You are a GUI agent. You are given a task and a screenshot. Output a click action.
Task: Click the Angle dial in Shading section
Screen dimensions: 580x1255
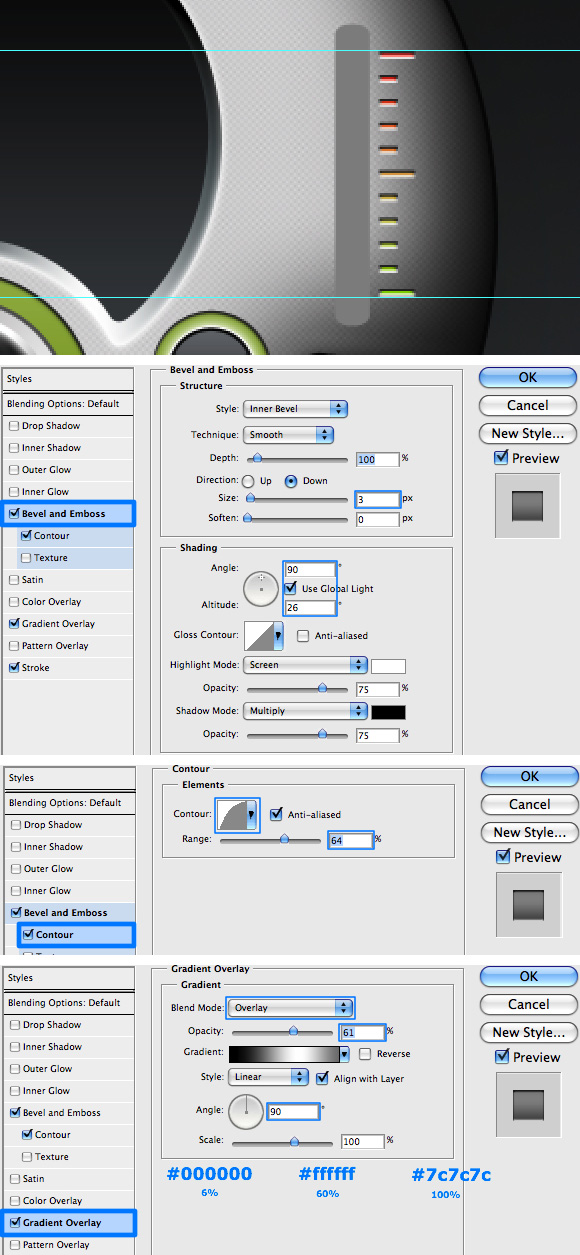point(261,587)
